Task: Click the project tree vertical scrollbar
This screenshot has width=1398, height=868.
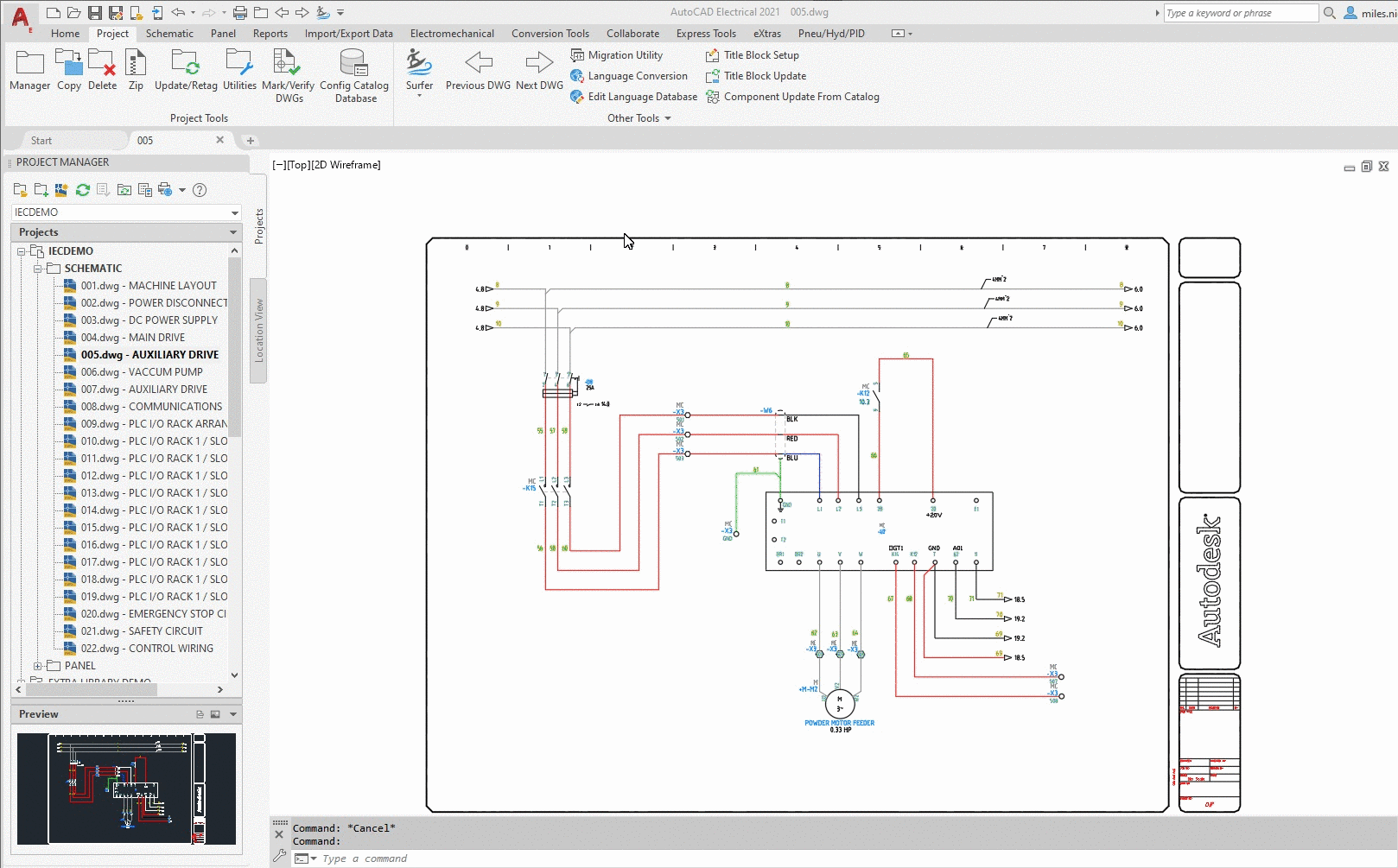Action: click(235, 345)
